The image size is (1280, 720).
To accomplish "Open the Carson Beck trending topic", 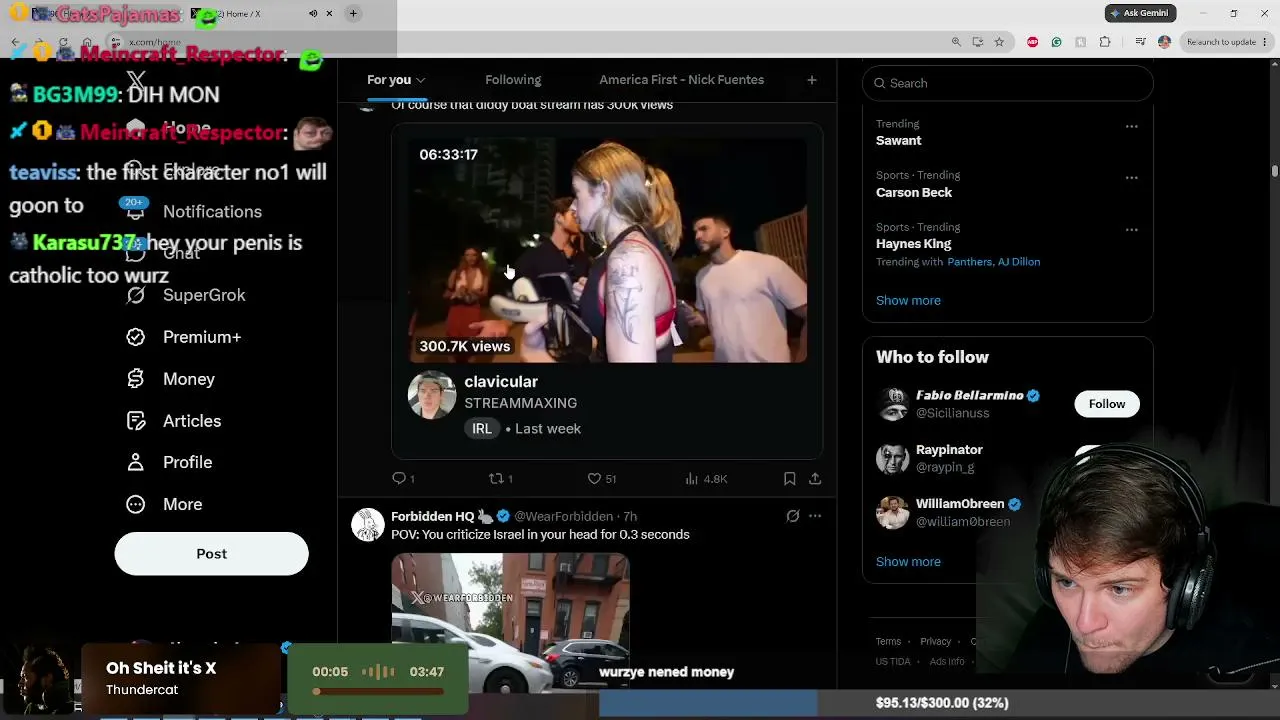I will point(914,192).
